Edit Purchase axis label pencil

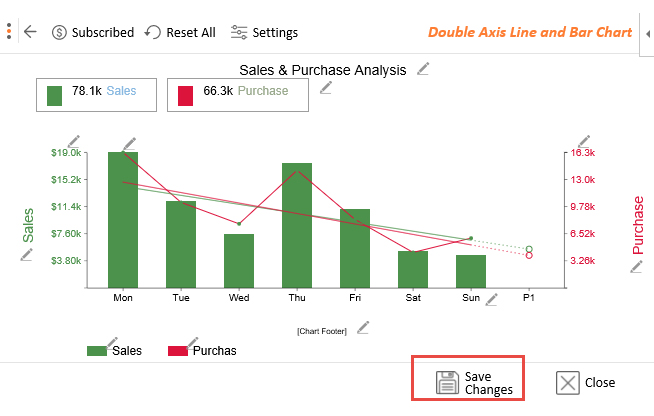coord(636,267)
